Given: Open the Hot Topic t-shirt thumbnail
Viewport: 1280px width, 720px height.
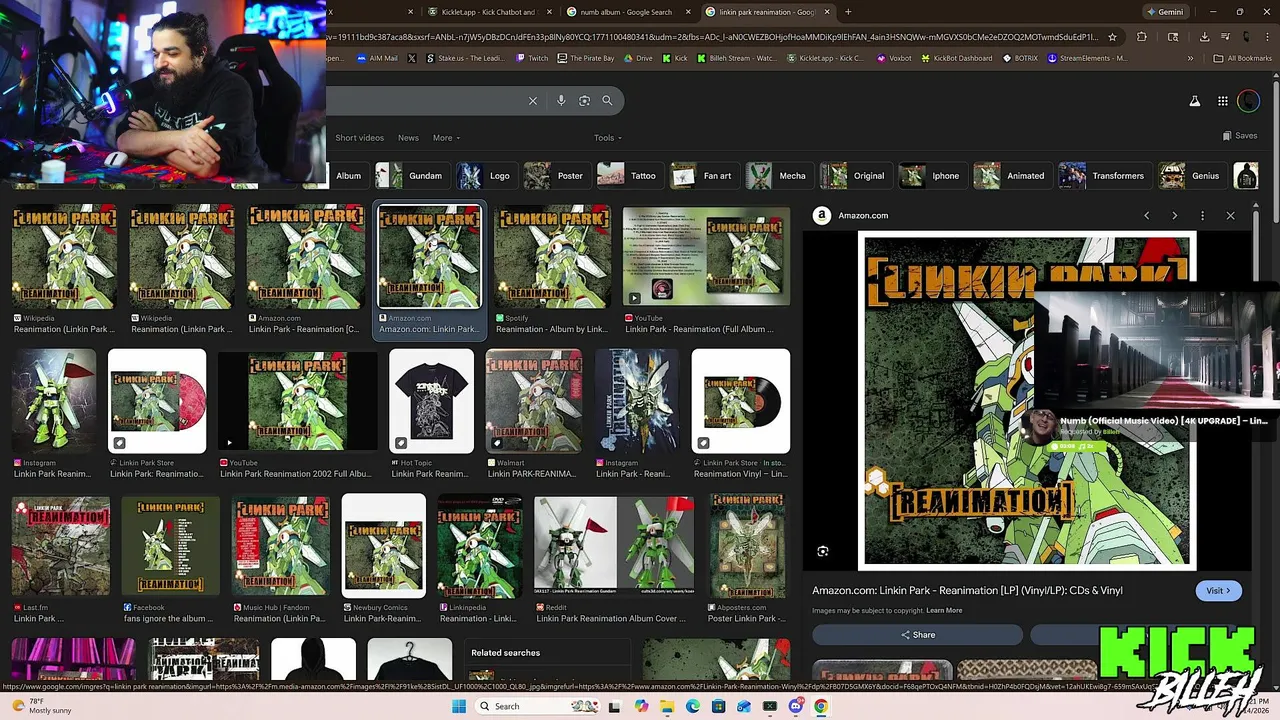Looking at the screenshot, I should click(x=431, y=401).
